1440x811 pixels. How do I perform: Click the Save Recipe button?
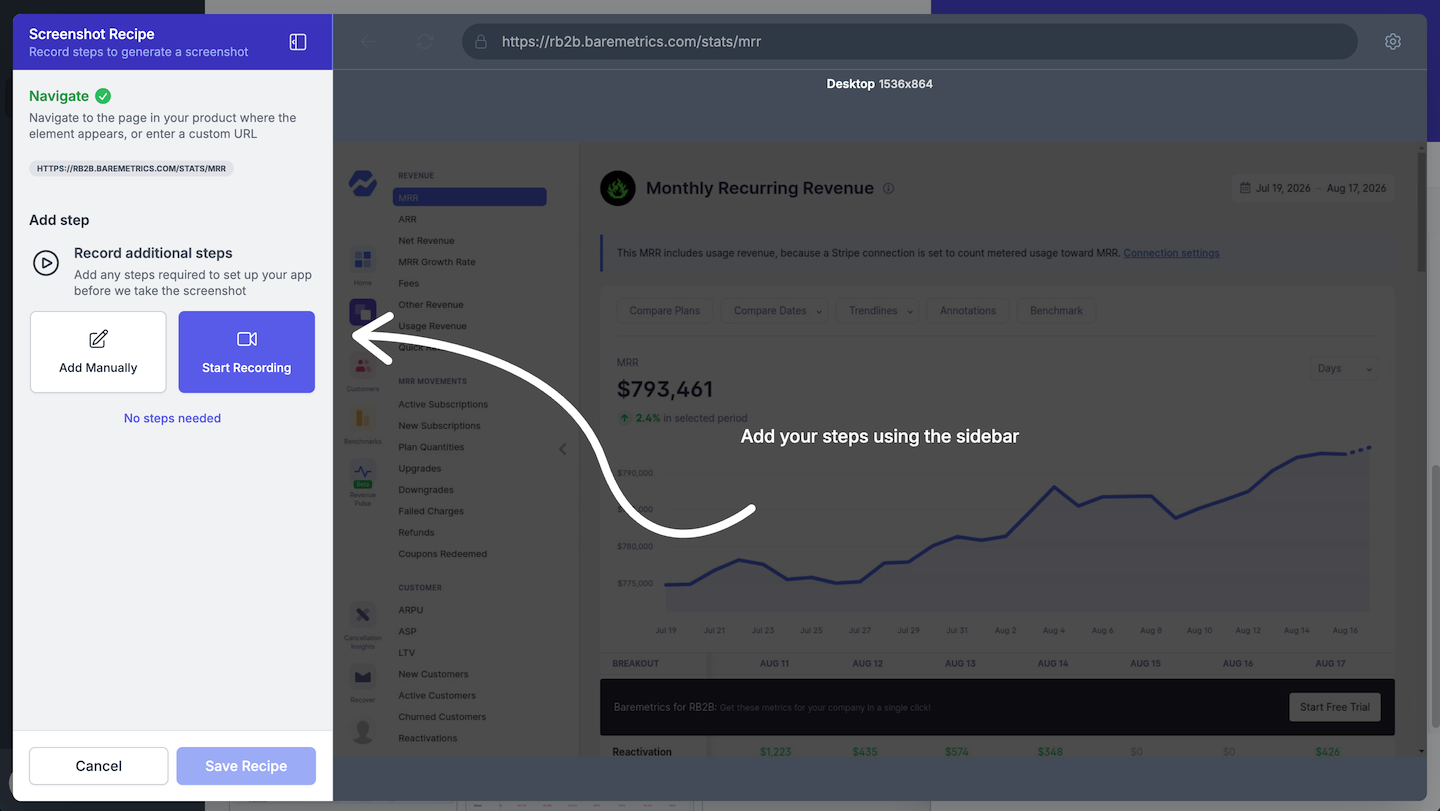246,766
